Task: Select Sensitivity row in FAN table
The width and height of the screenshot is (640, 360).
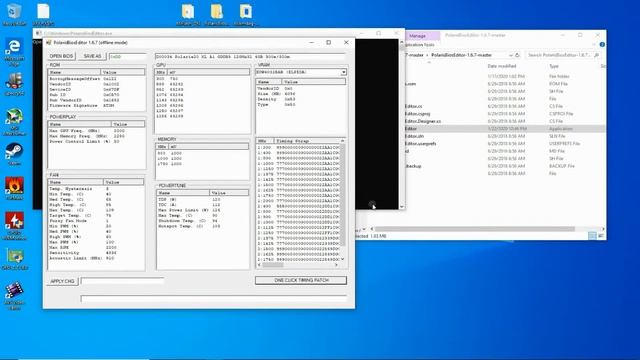Action: click(x=96, y=253)
